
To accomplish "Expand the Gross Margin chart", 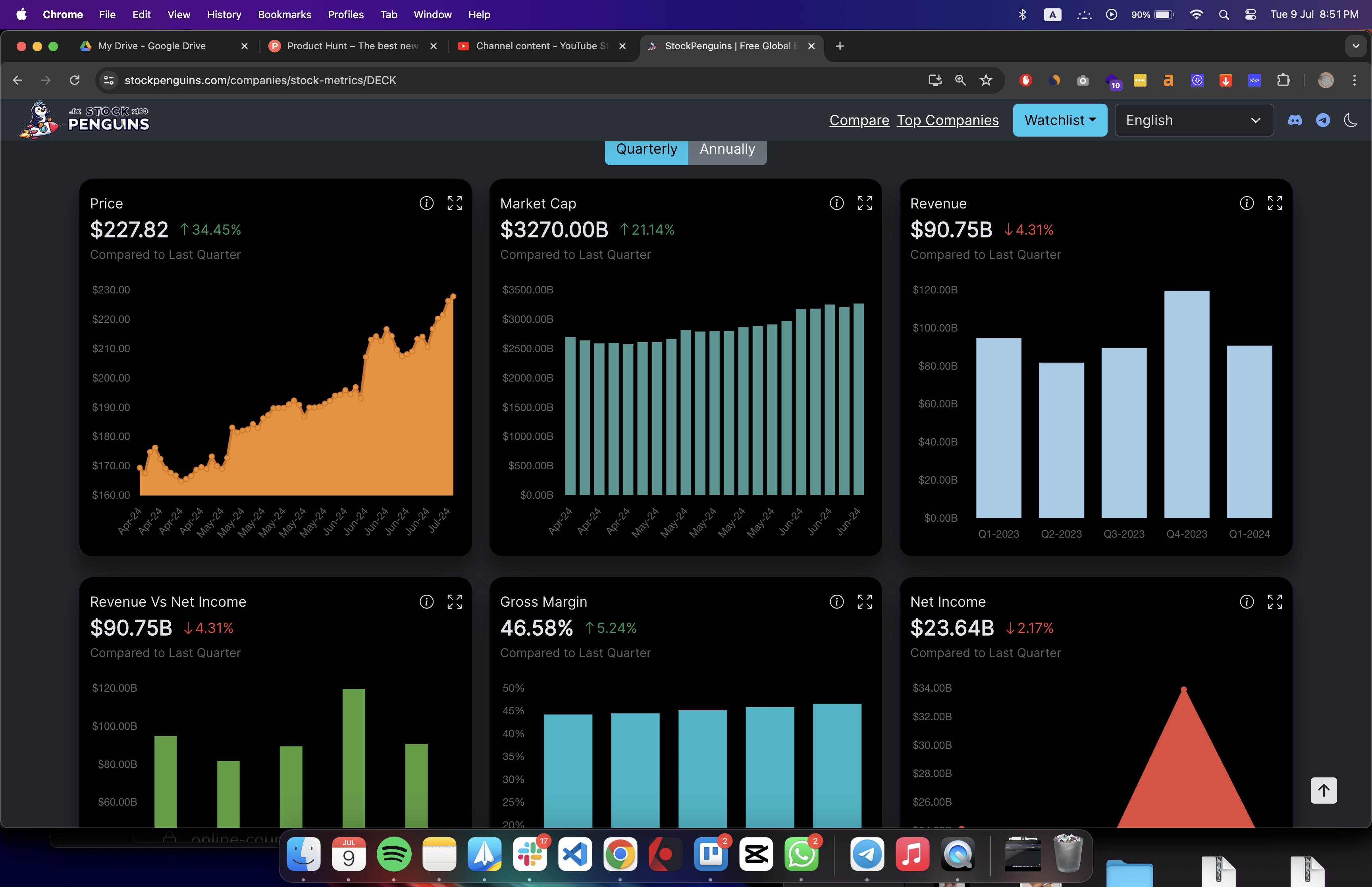I will point(864,601).
